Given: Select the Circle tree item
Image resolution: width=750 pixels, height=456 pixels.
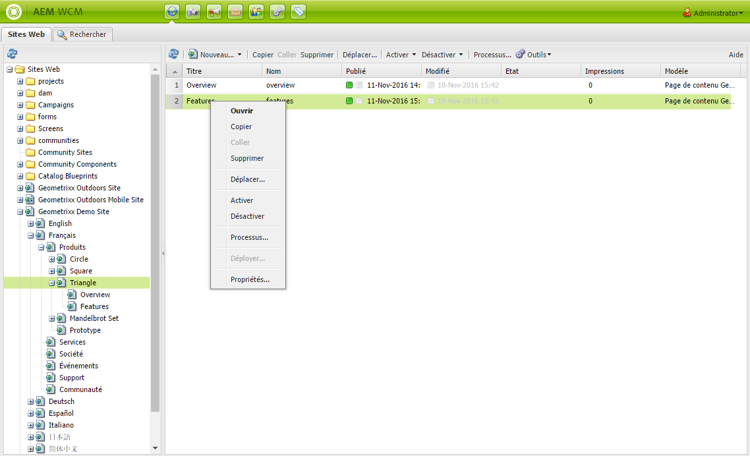Looking at the screenshot, I should (x=79, y=259).
